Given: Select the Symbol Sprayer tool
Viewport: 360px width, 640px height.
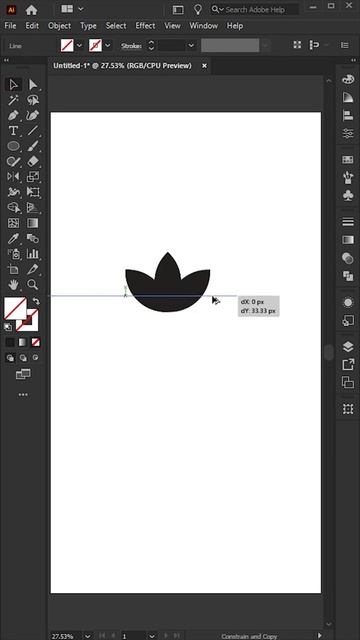Looking at the screenshot, I should pyautogui.click(x=13, y=254).
